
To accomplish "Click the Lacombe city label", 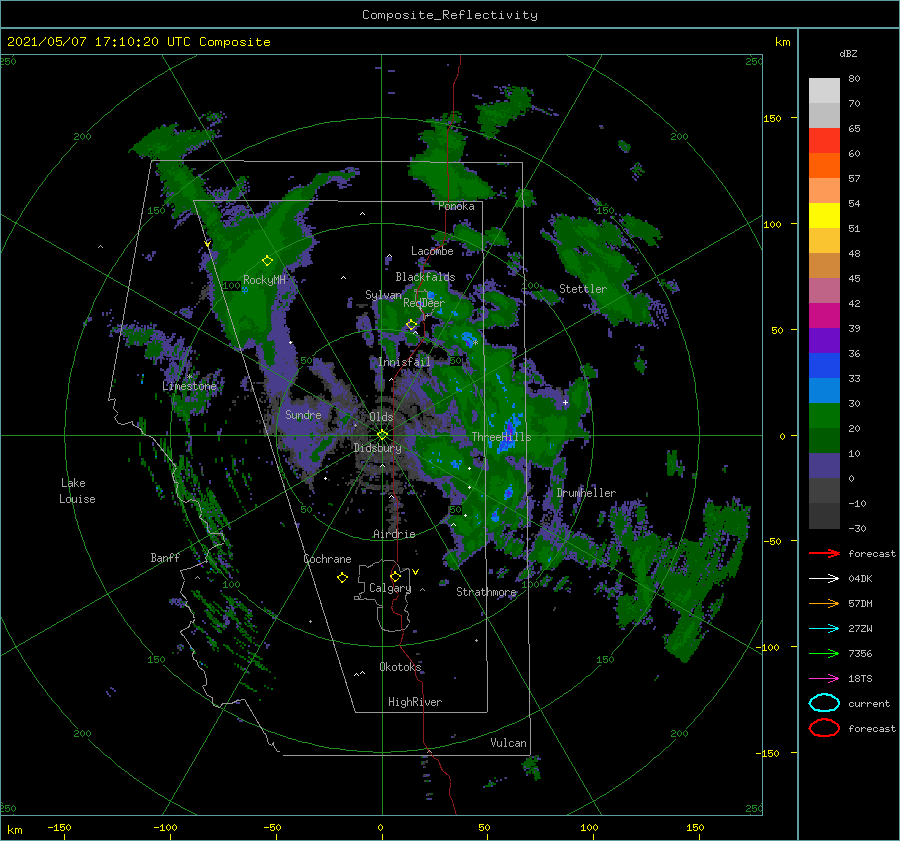I will point(432,251).
